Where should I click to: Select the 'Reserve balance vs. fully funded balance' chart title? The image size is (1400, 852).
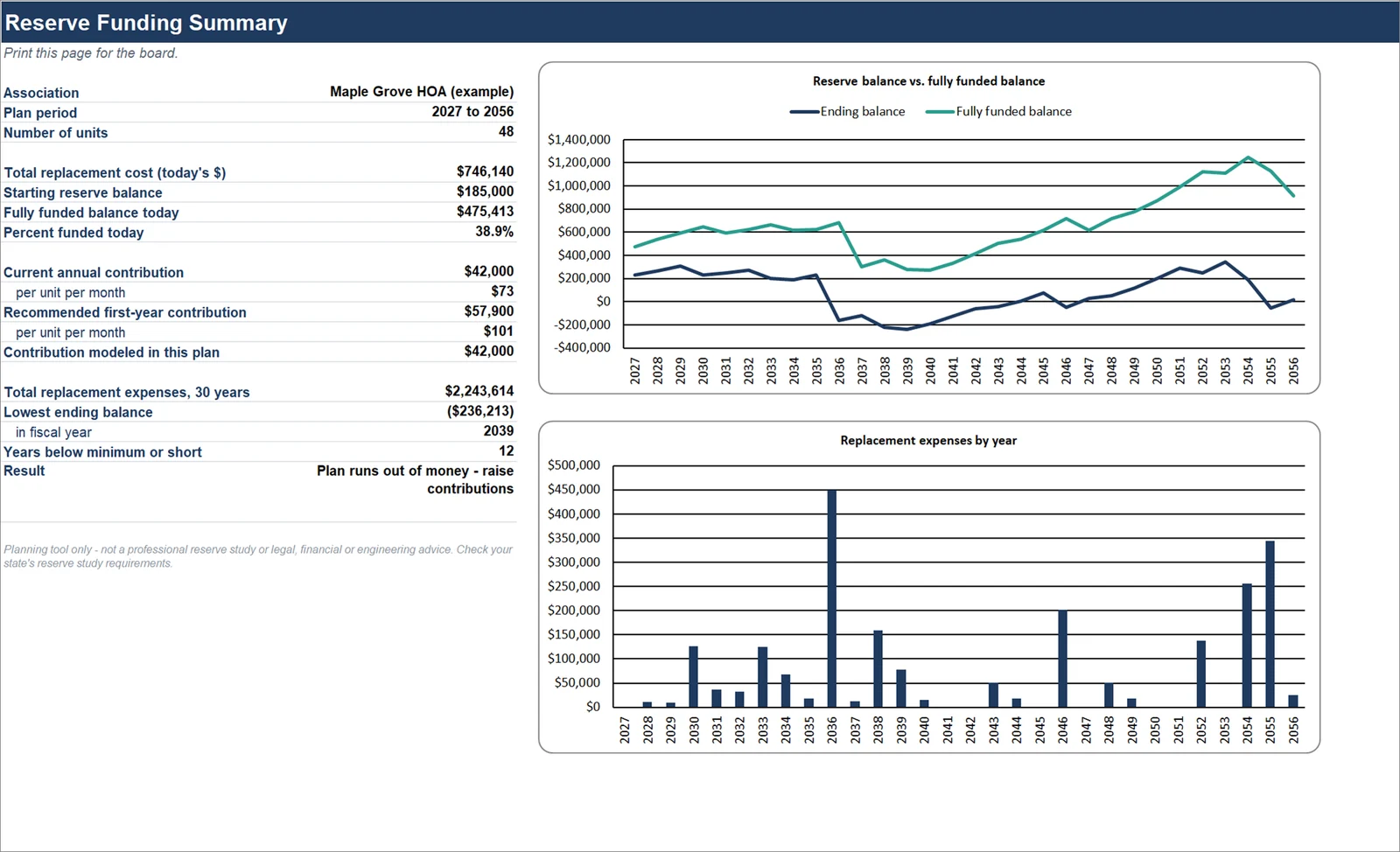[928, 81]
